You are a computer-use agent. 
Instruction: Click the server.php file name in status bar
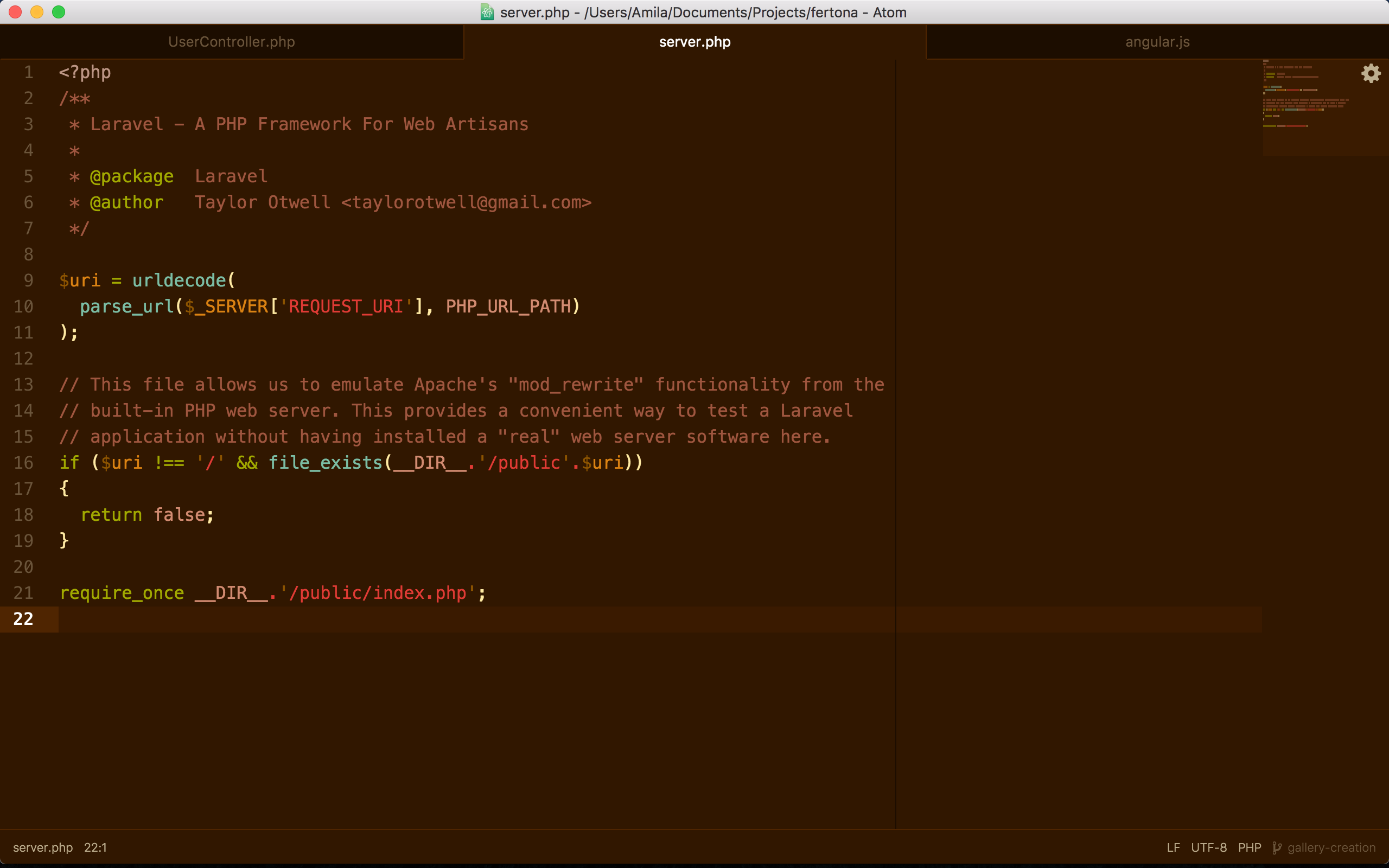click(43, 847)
